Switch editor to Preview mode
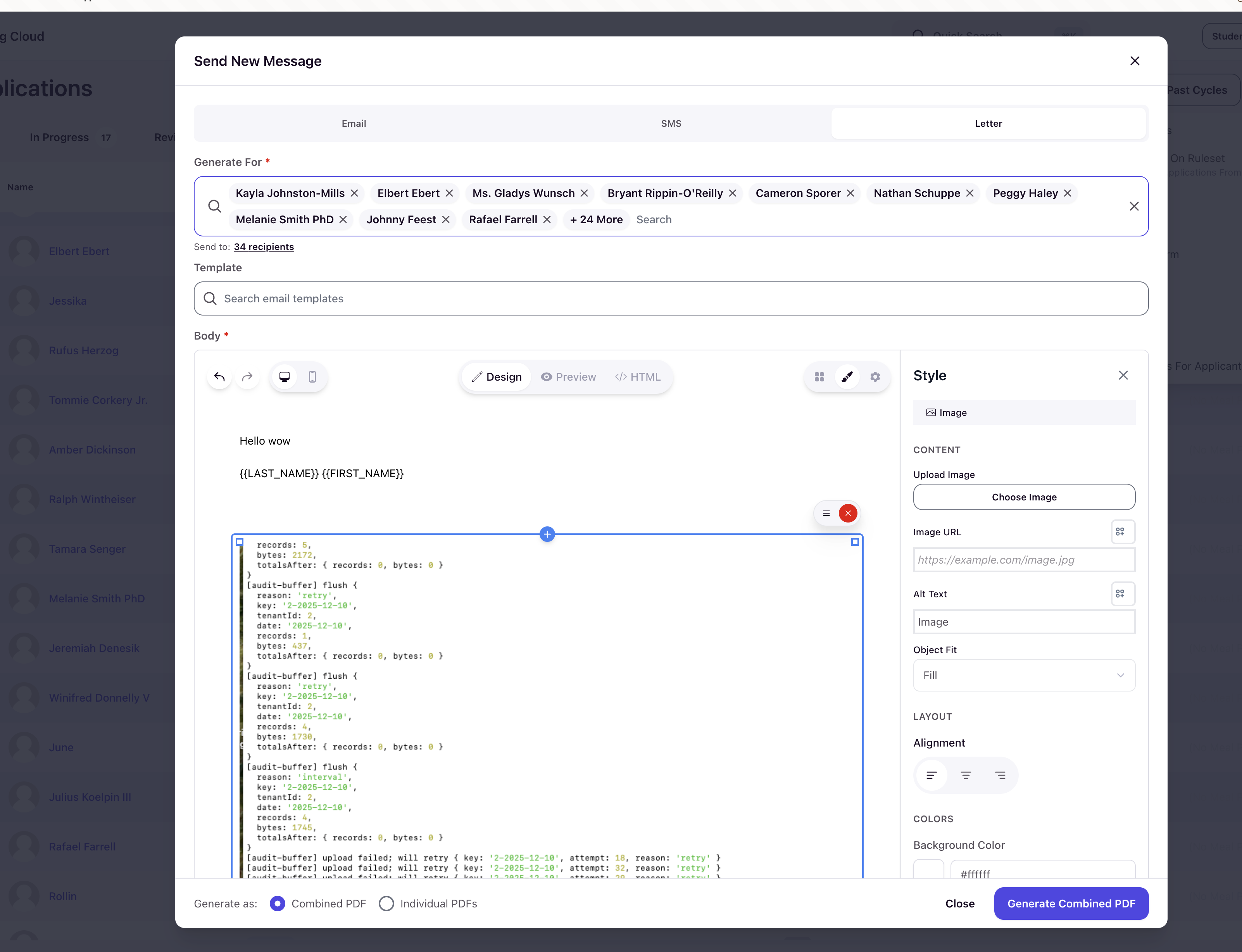 coord(568,377)
